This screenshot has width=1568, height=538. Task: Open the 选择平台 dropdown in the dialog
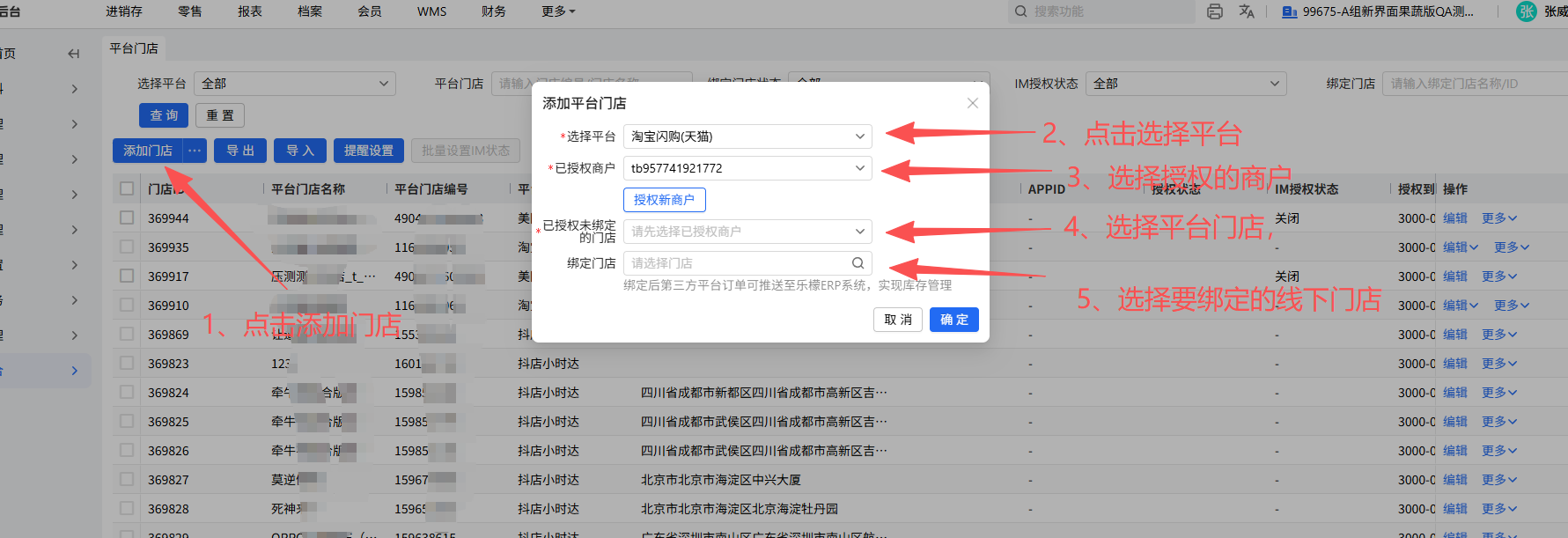click(747, 136)
